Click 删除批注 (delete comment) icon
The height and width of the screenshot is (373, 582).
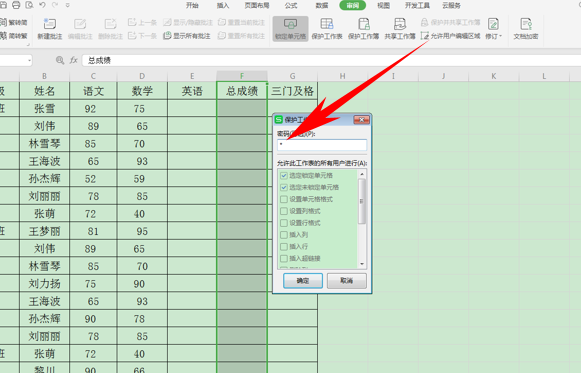coord(110,28)
